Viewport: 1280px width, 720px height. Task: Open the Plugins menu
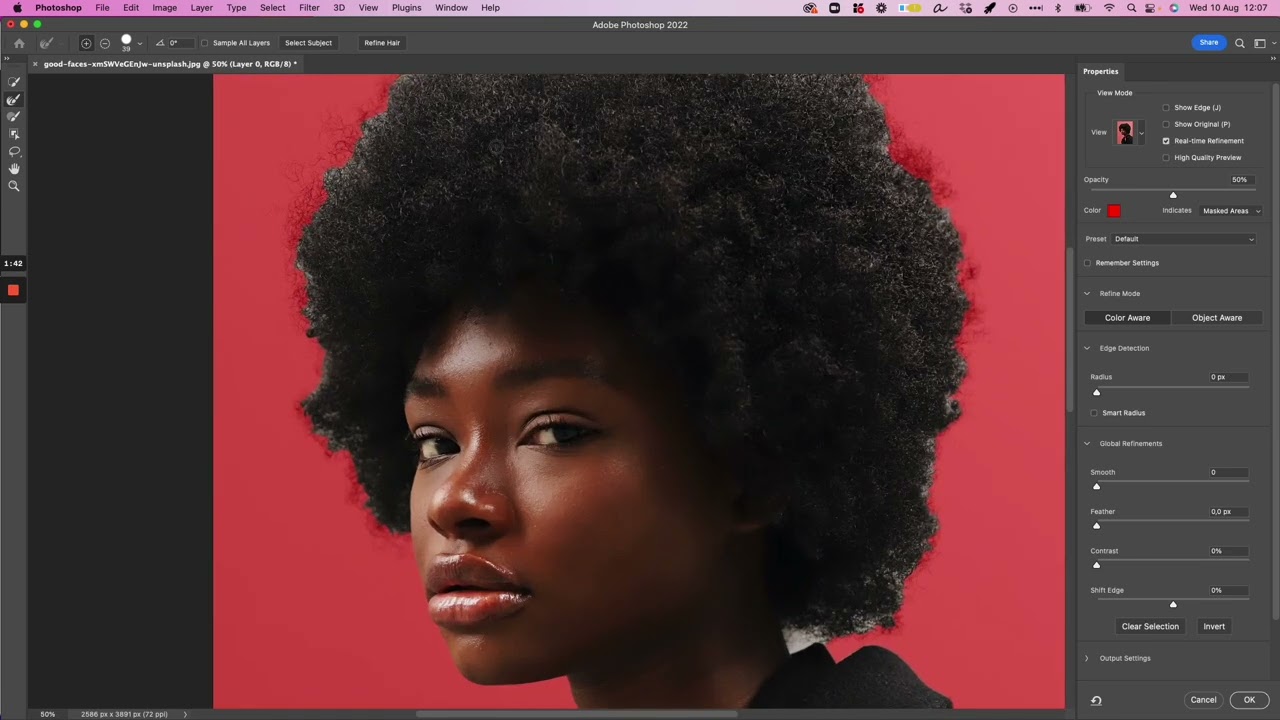point(406,8)
